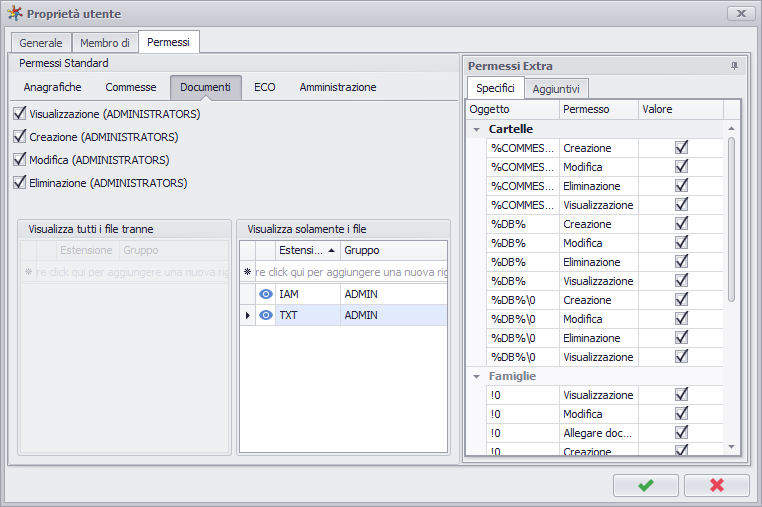Click the Allegare doc... permission cell
Image resolution: width=762 pixels, height=507 pixels.
pos(599,433)
